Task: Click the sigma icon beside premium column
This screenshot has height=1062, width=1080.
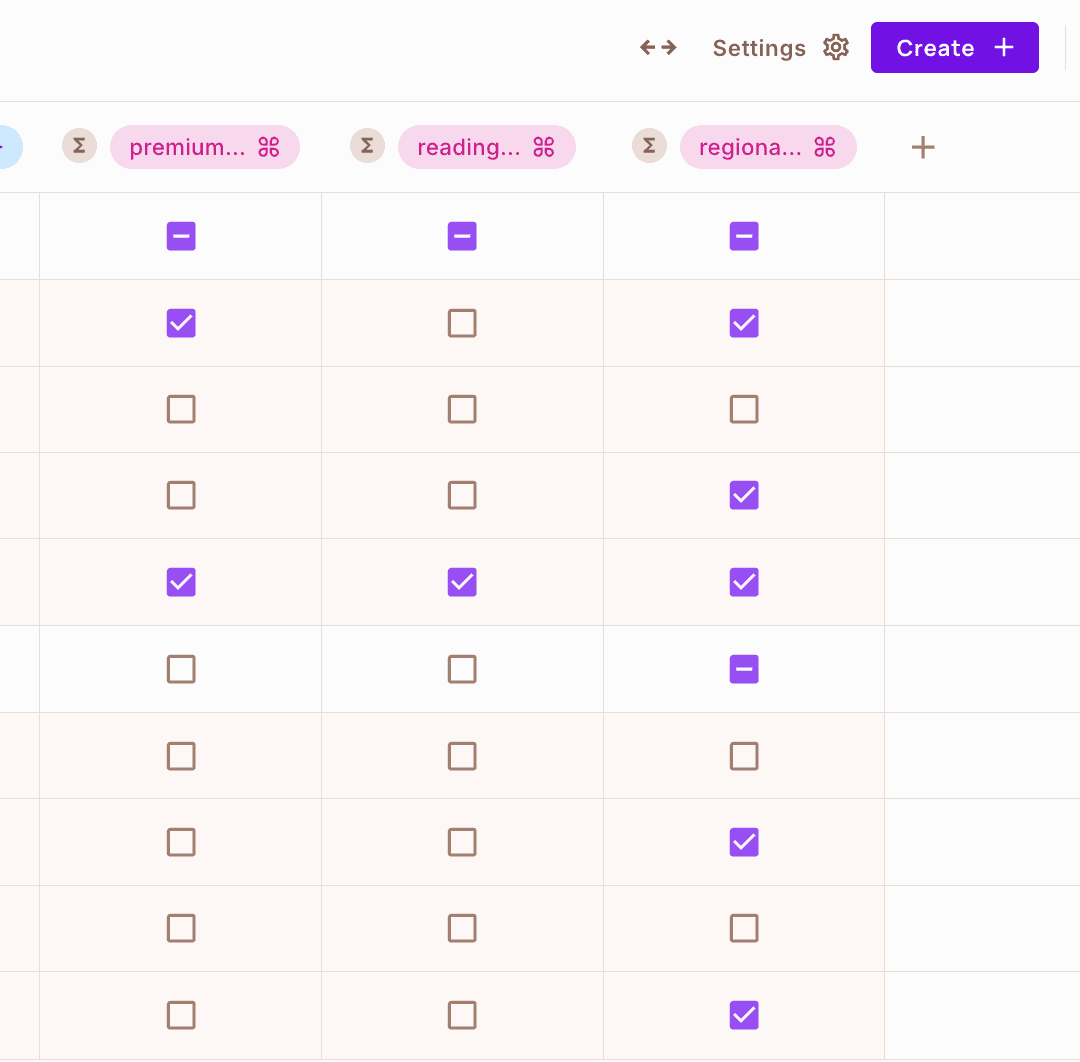Action: pyautogui.click(x=79, y=146)
